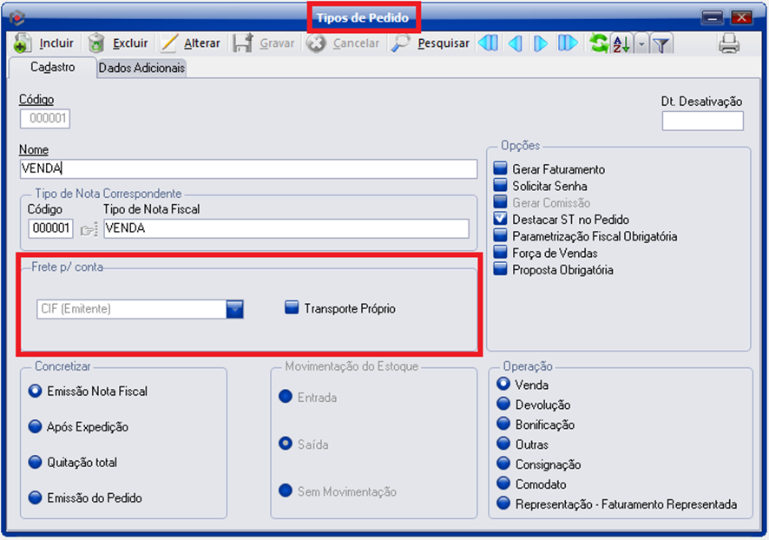
Task: Click the Dt. Desativação date field
Action: [702, 121]
